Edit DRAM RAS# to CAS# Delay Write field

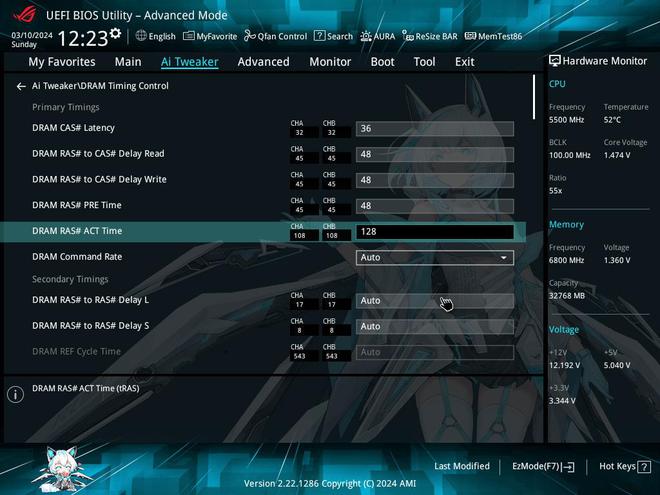[x=435, y=180]
